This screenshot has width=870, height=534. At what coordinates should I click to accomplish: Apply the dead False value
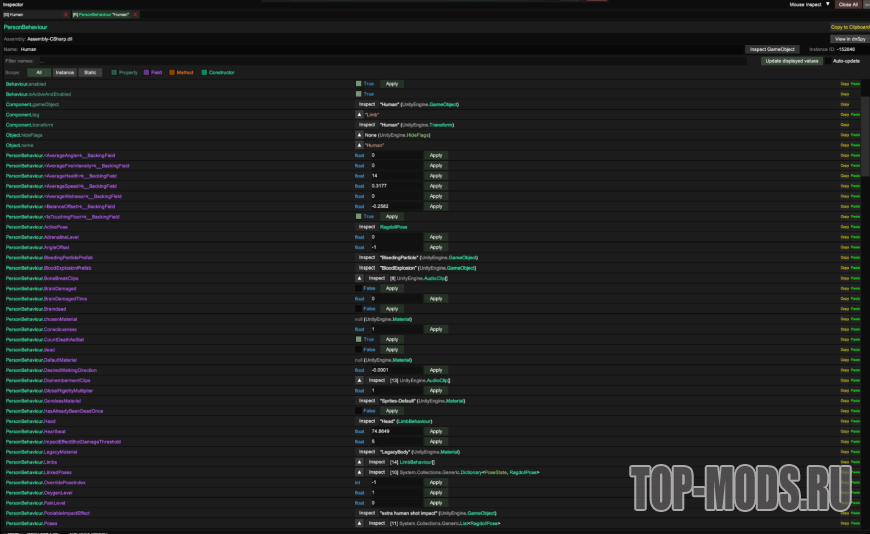click(392, 350)
